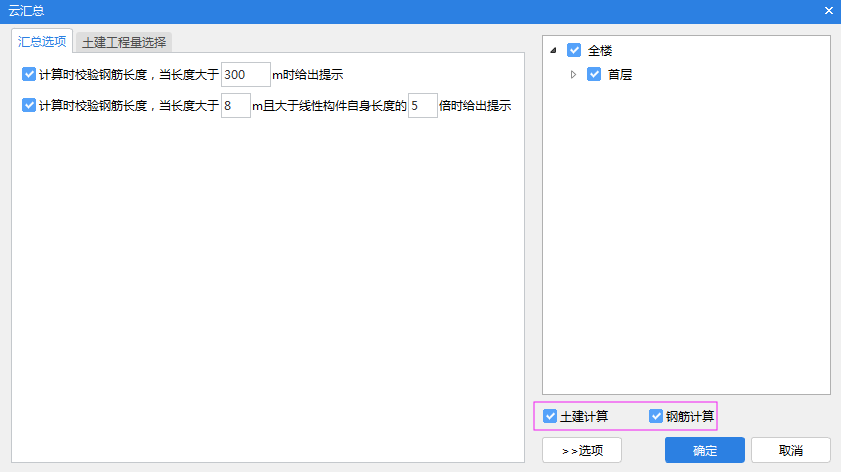Click the 300 length threshold input field
The height and width of the screenshot is (472, 841).
[x=245, y=75]
